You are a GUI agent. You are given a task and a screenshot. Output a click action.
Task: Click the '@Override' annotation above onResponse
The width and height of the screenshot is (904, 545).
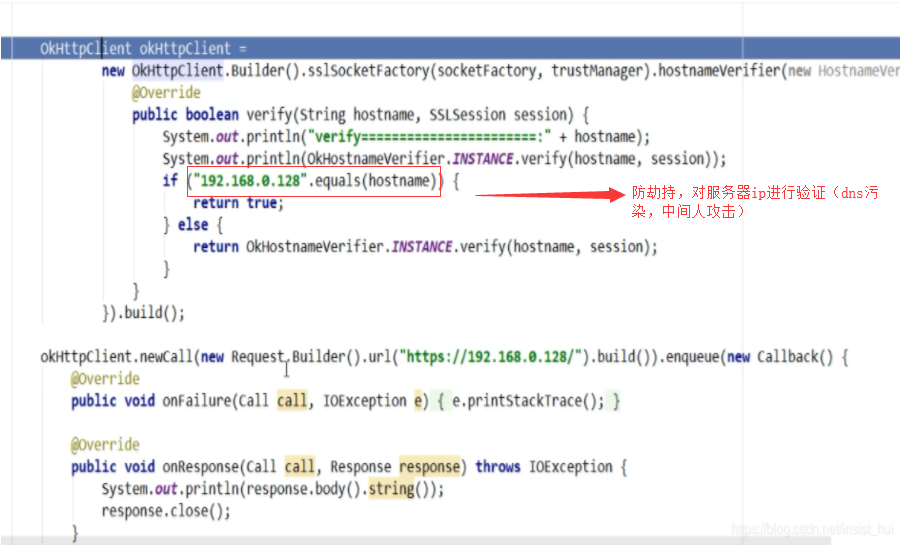coord(105,445)
